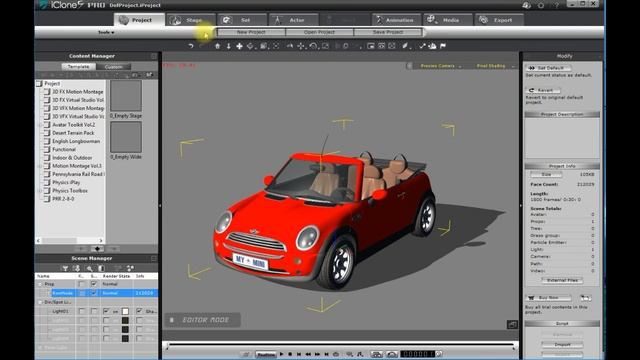Screen dimensions: 640x360
Task: Toggle the Prop row show checkbox
Action: pyautogui.click(x=94, y=284)
